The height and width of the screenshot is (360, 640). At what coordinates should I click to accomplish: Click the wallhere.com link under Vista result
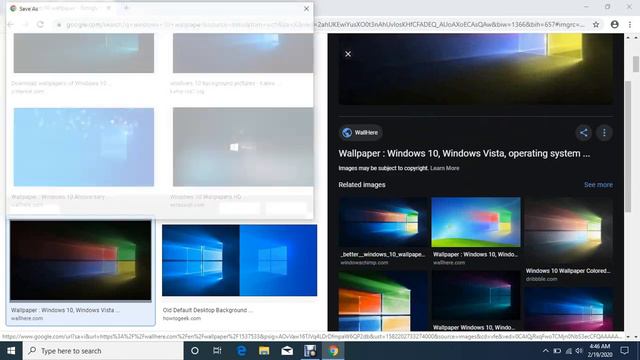tap(27, 318)
